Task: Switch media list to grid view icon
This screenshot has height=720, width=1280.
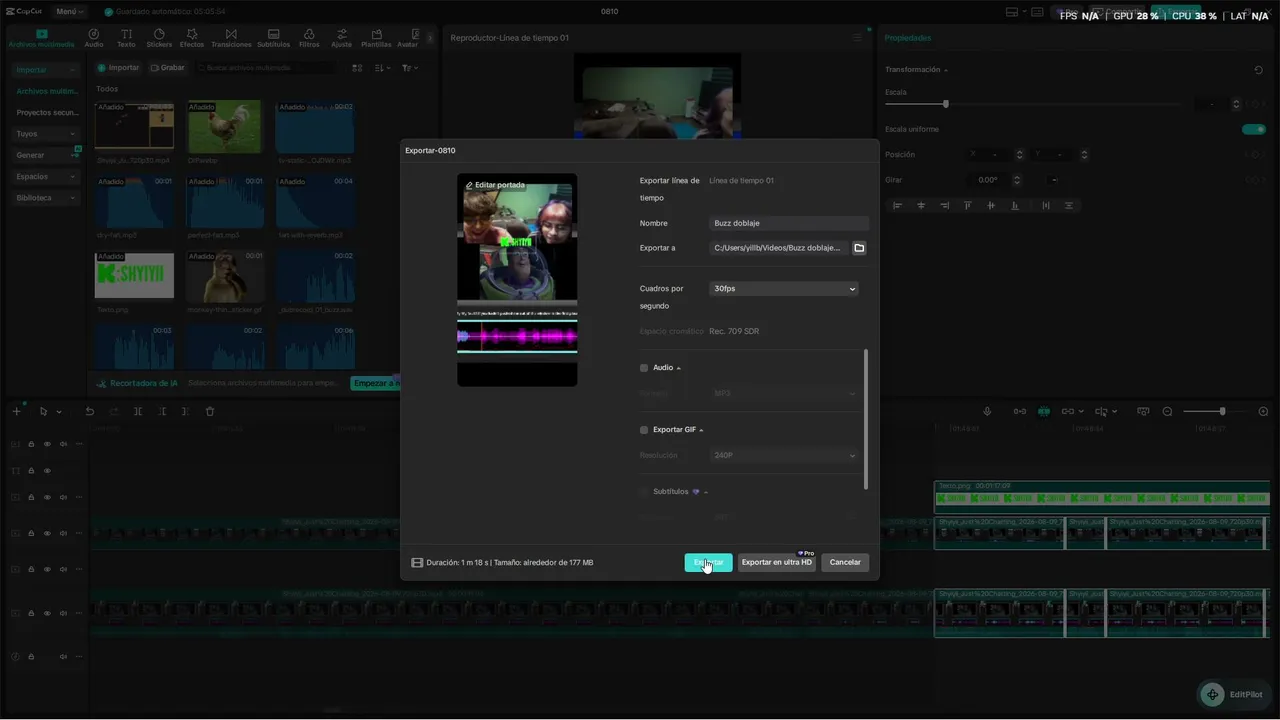Action: pos(357,68)
